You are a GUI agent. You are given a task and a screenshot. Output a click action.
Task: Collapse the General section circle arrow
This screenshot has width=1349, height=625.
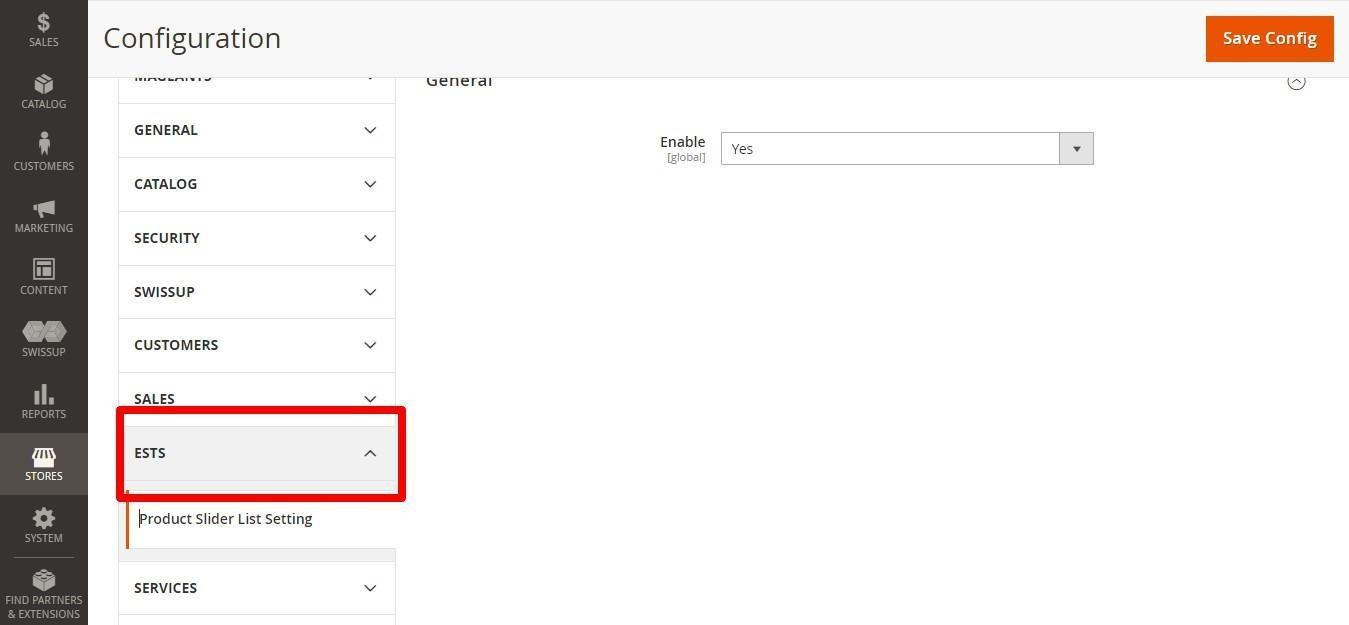tap(1296, 82)
